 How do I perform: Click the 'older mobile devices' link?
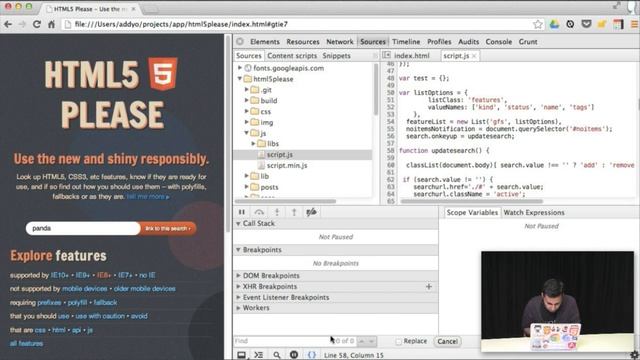144,289
